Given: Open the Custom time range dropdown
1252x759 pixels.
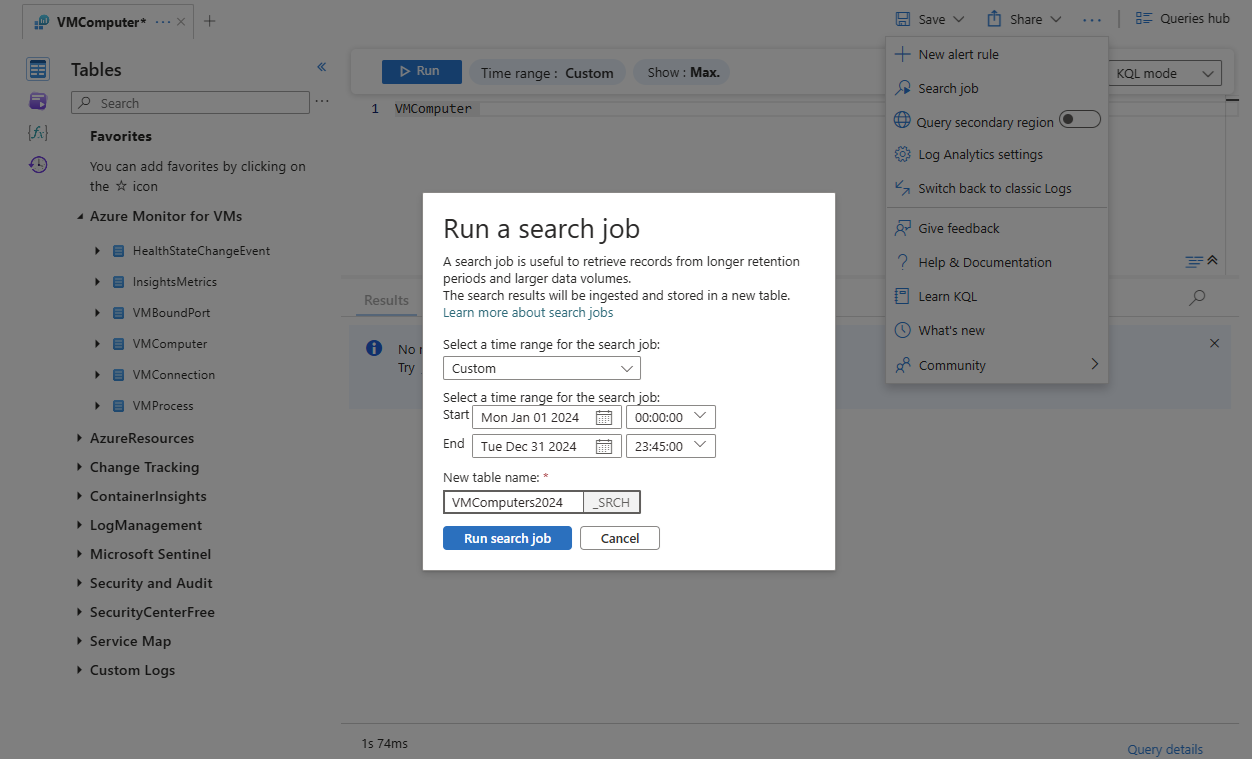Looking at the screenshot, I should [541, 368].
